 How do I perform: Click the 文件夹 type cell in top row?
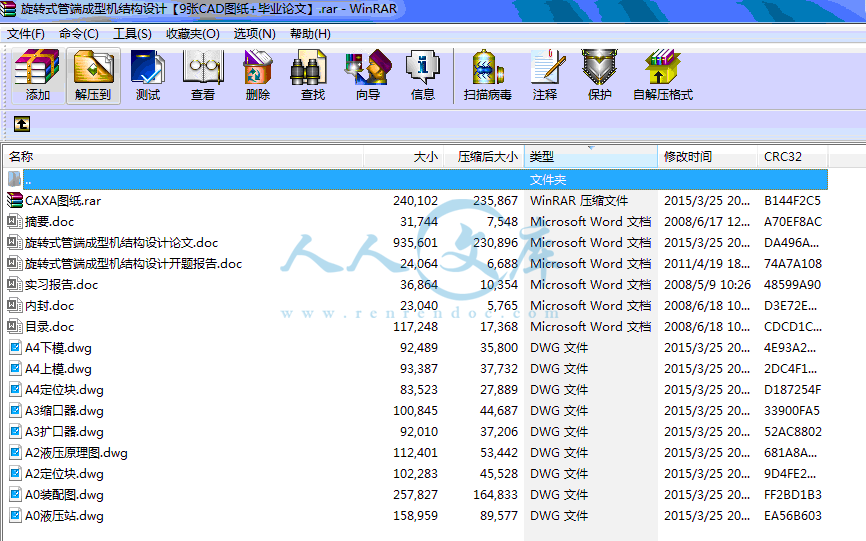pyautogui.click(x=548, y=179)
